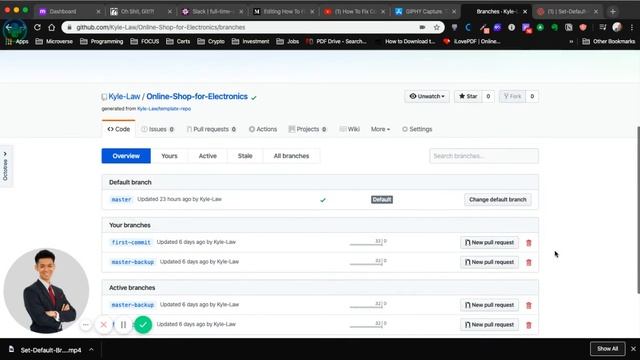Screen dimensions: 640x360
Task: Open the repository Settings tab
Action: pos(417,129)
